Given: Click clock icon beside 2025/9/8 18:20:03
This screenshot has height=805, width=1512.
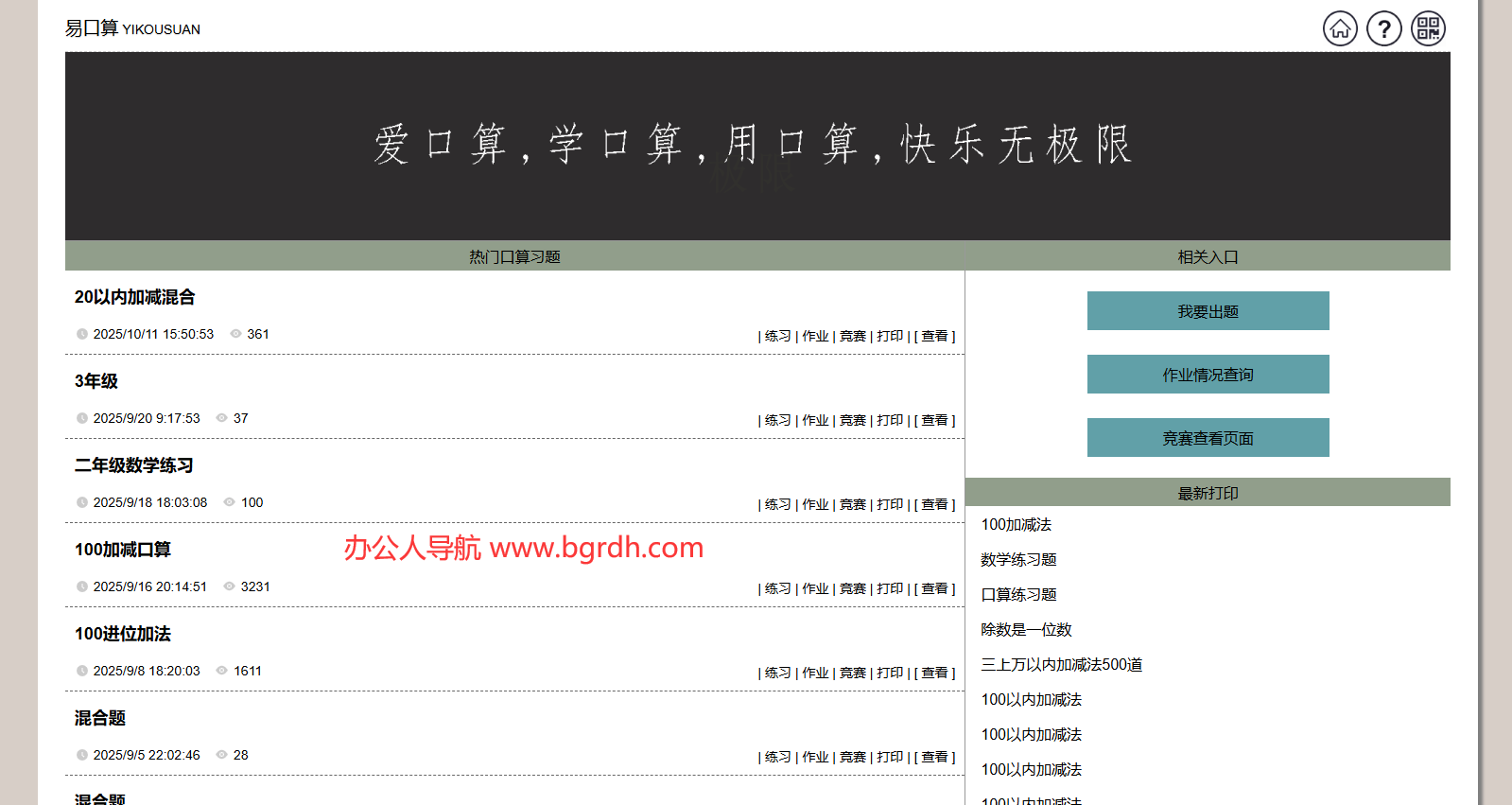Looking at the screenshot, I should click(x=82, y=671).
